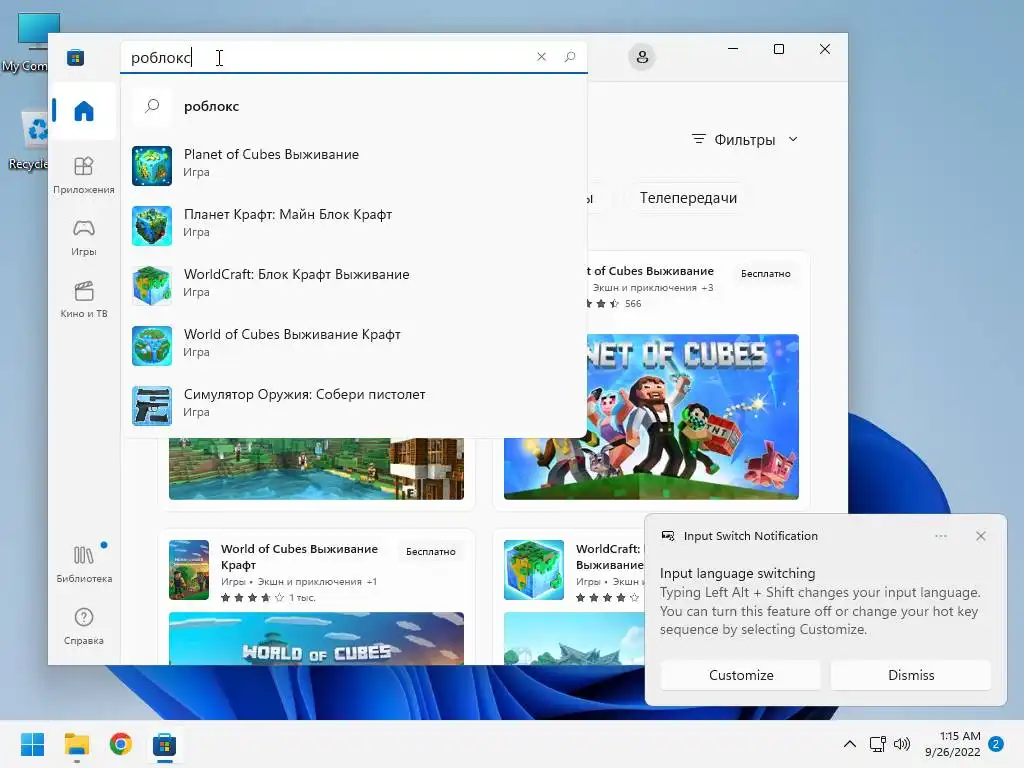Expand the Фильтры dropdown
Screen dimensions: 1024x768
click(744, 139)
